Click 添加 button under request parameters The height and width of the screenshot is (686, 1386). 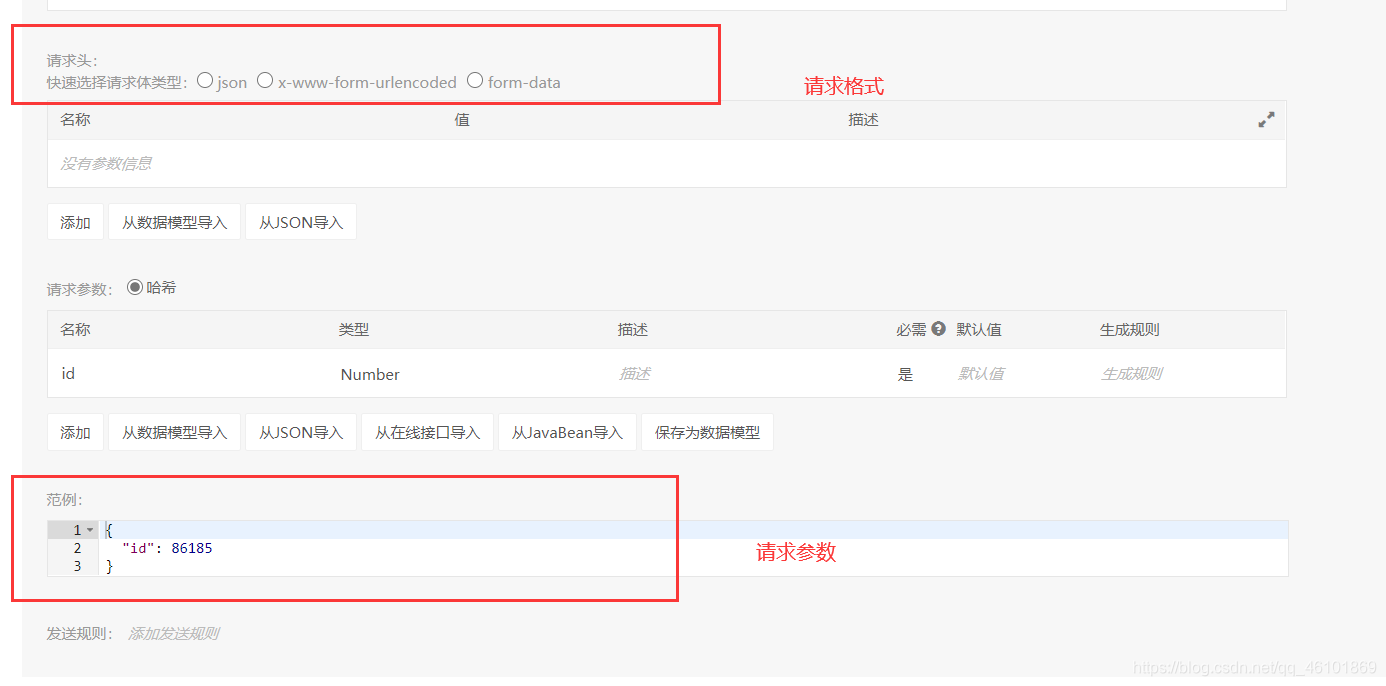coord(75,432)
